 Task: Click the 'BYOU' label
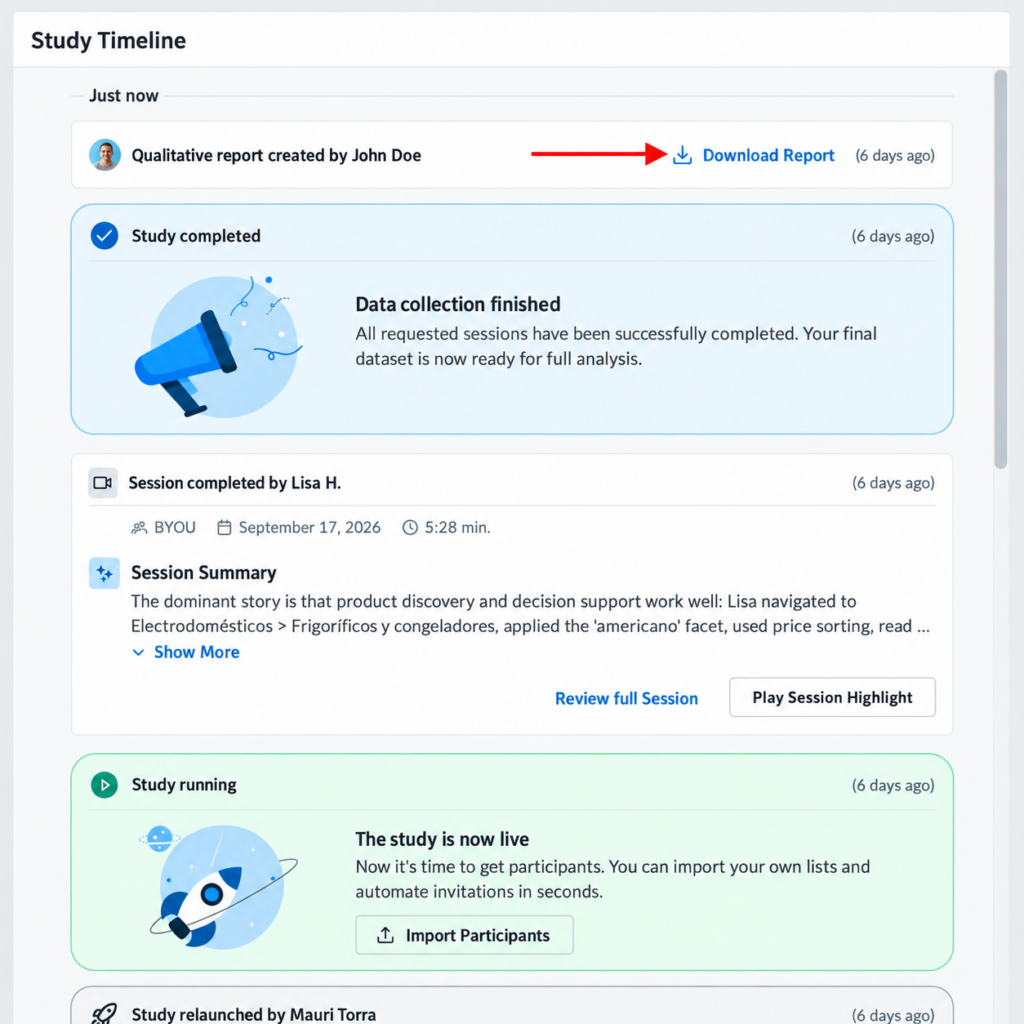(175, 528)
